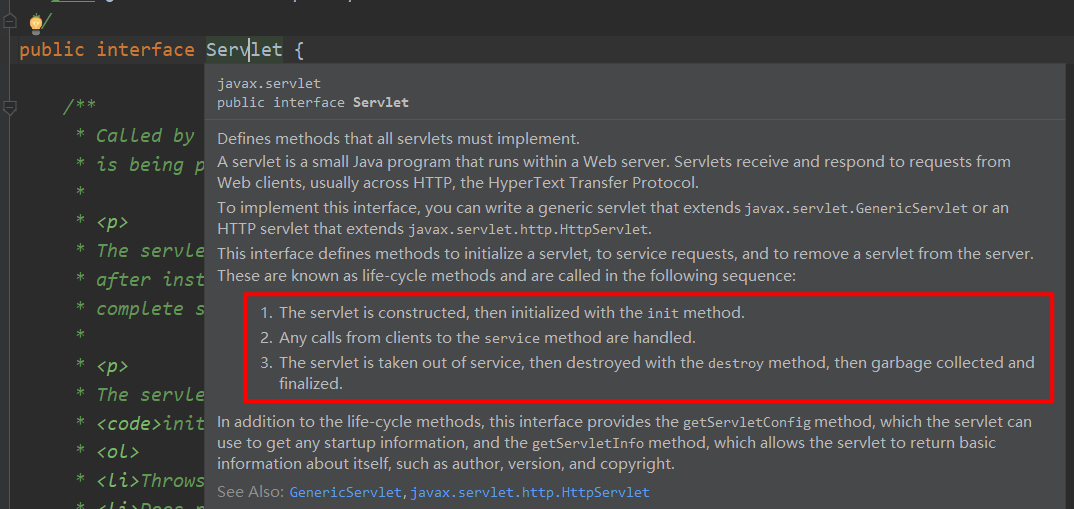The width and height of the screenshot is (1074, 509).
Task: Collapse the Javadoc block fold marker at /**
Action: pyautogui.click(x=10, y=107)
